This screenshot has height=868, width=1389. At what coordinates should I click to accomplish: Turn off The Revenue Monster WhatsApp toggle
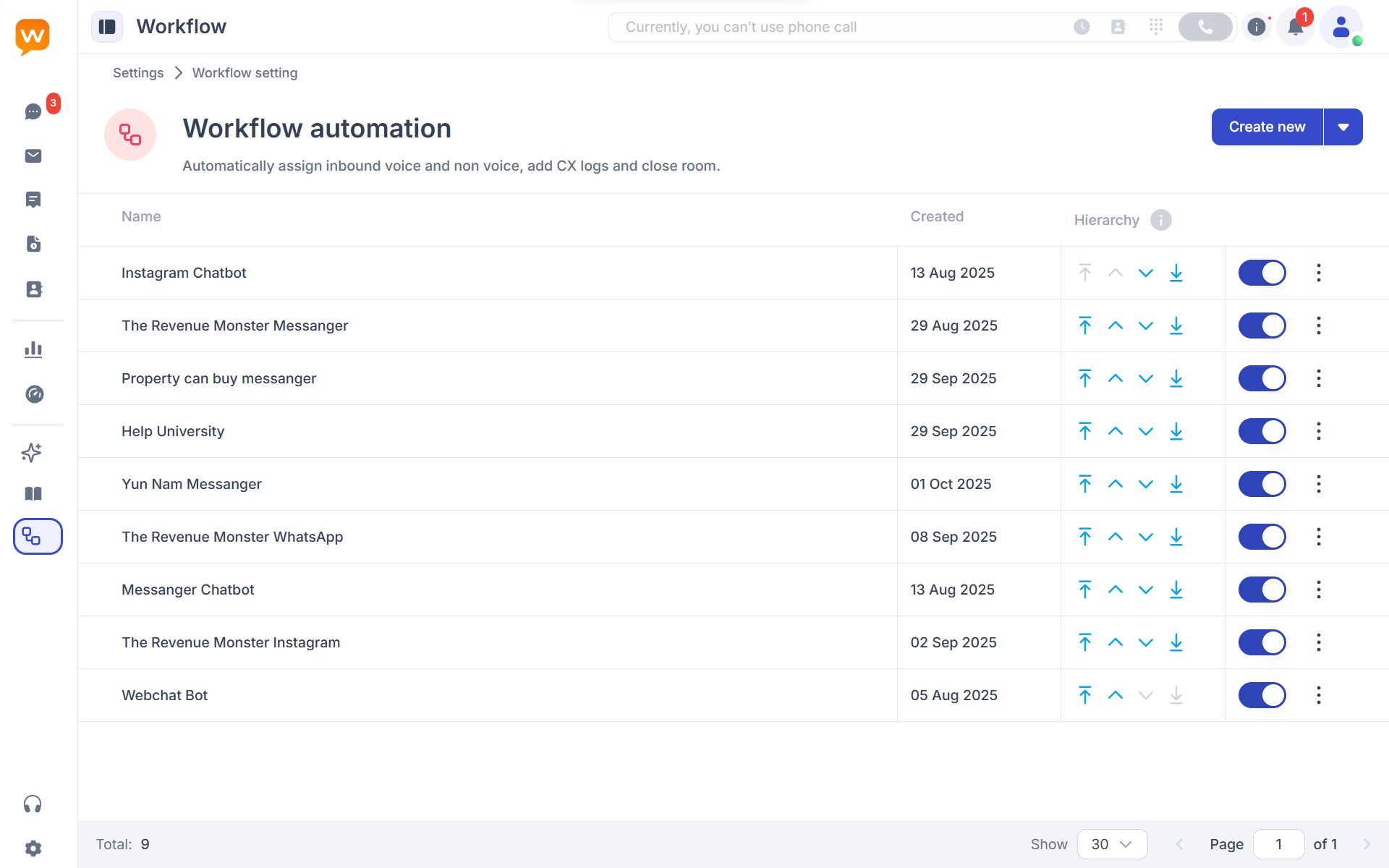tap(1262, 537)
